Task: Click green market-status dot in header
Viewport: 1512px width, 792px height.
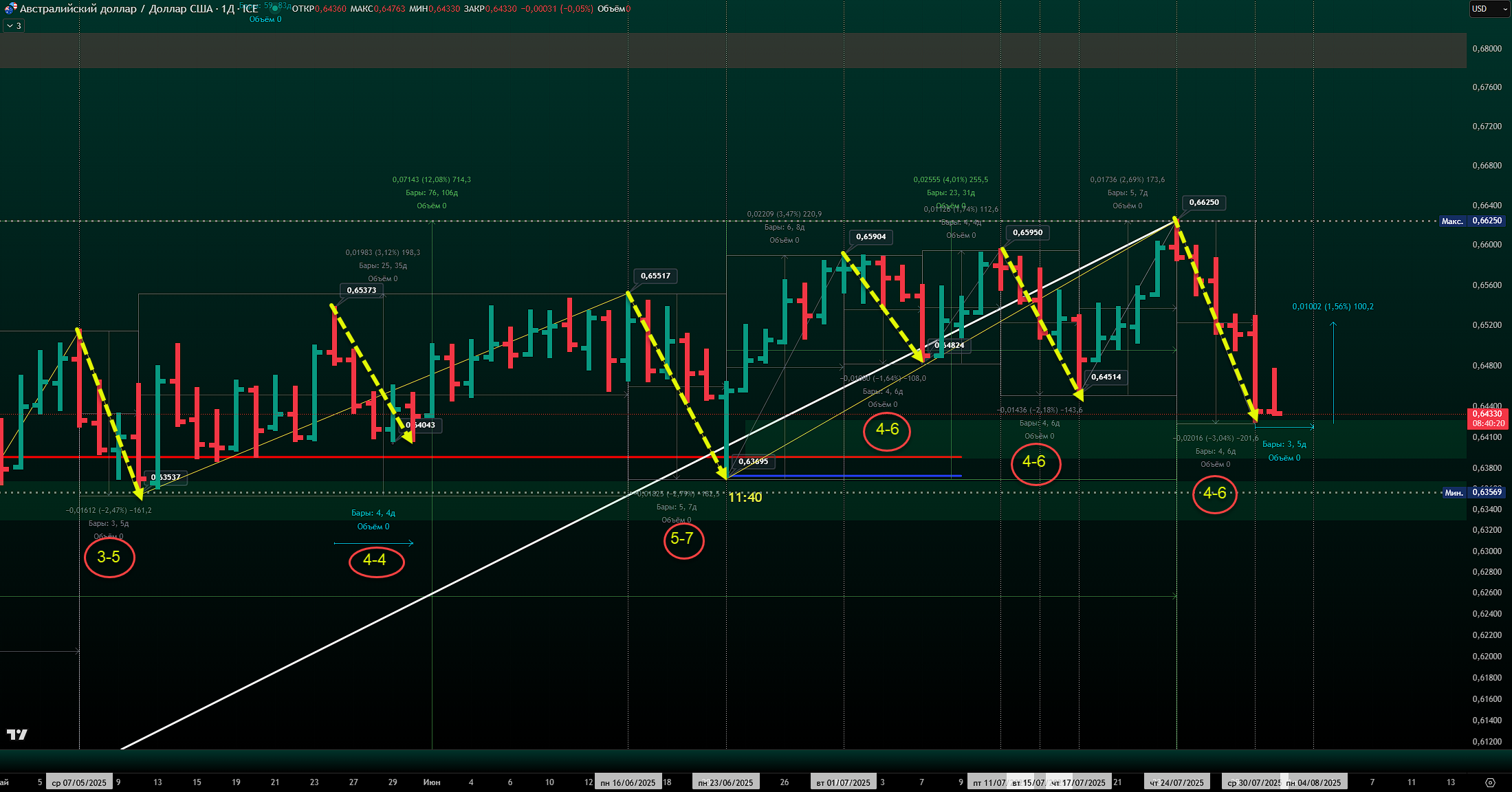Action: [275, 9]
